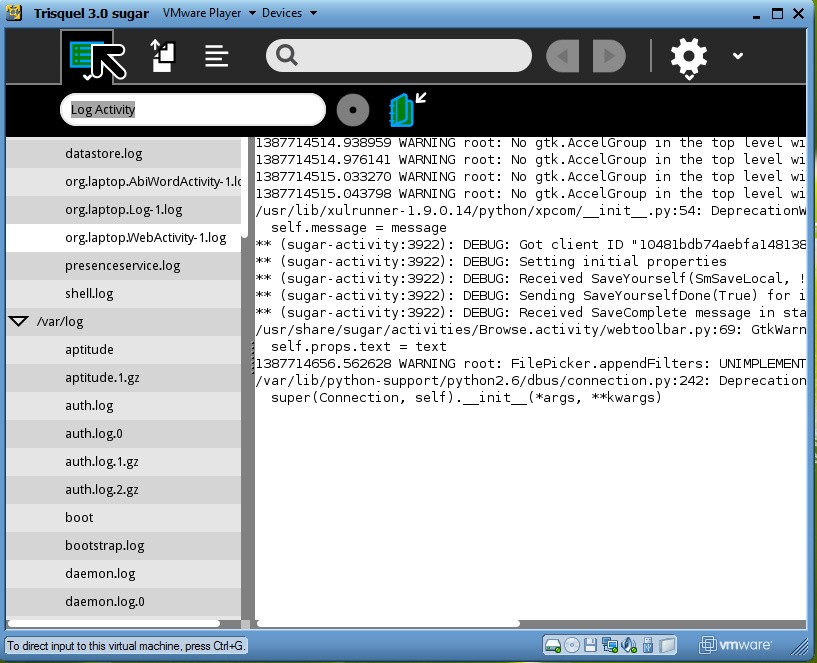The image size is (817, 663).
Task: Collapse the /var/log tree section
Action: (x=18, y=322)
